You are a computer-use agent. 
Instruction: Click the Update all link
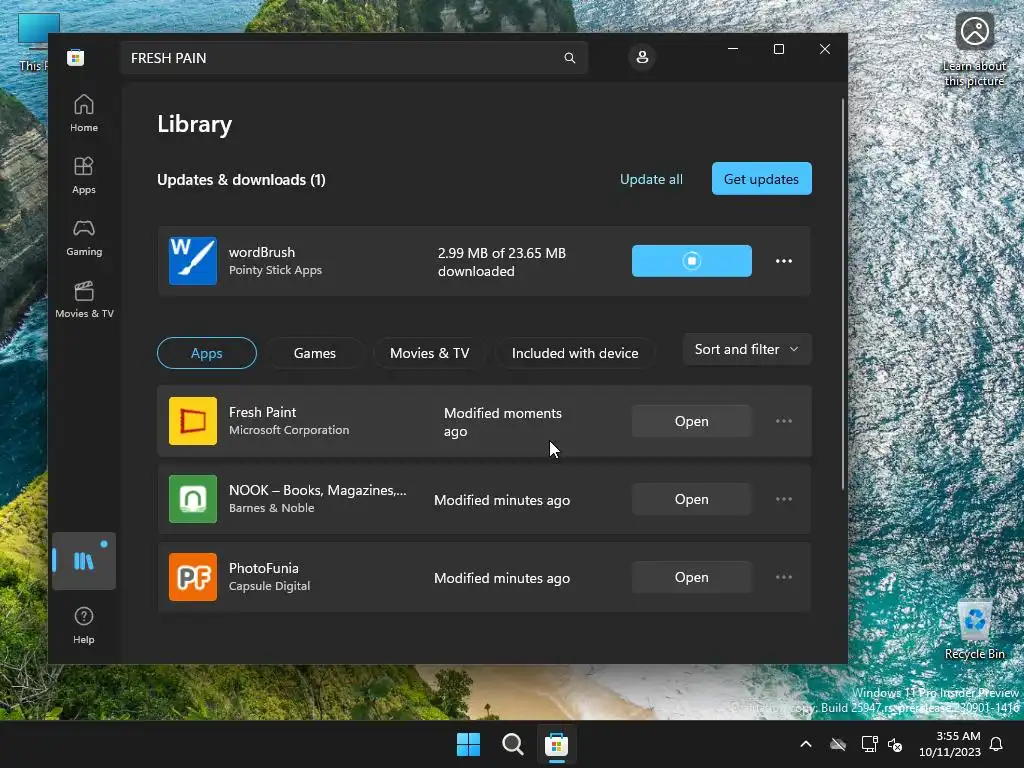pos(651,179)
